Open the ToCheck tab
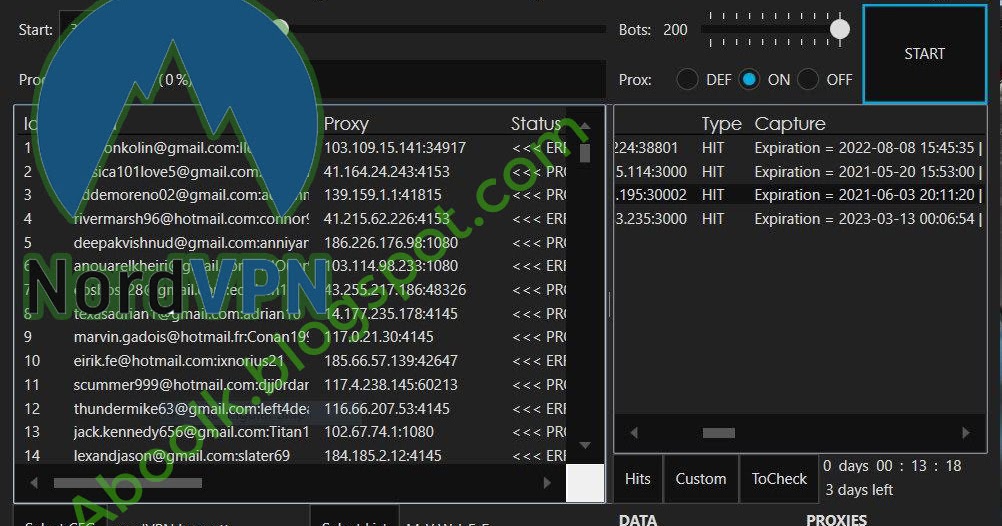Screen dimensions: 1002x526 [x=779, y=479]
